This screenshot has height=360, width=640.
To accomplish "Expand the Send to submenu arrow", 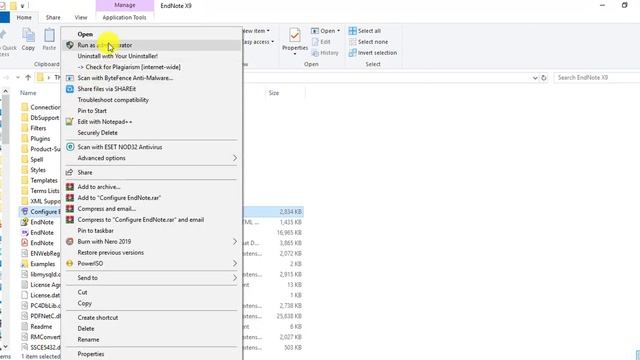I will tap(235, 278).
